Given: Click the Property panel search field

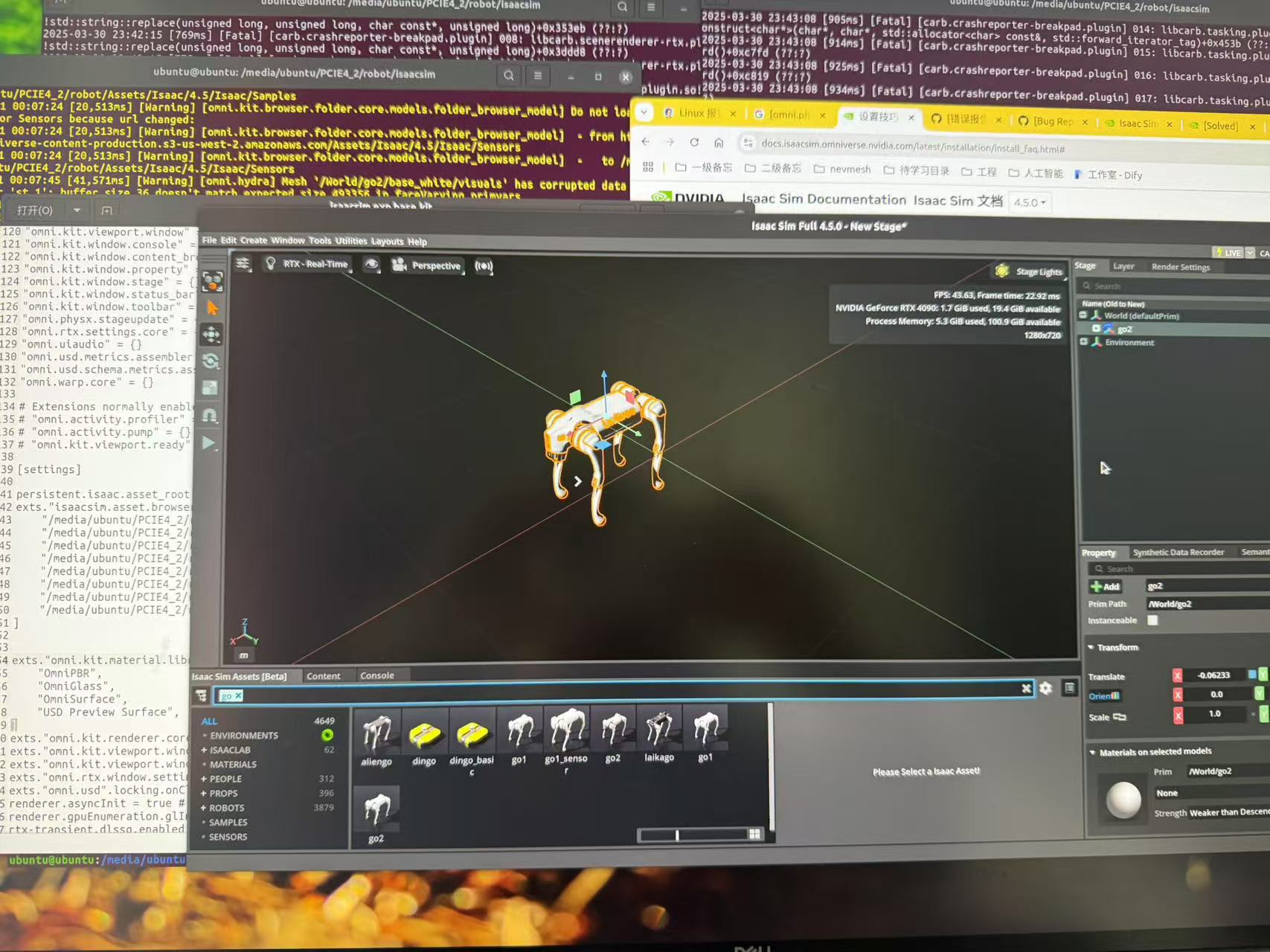Looking at the screenshot, I should [x=1179, y=569].
